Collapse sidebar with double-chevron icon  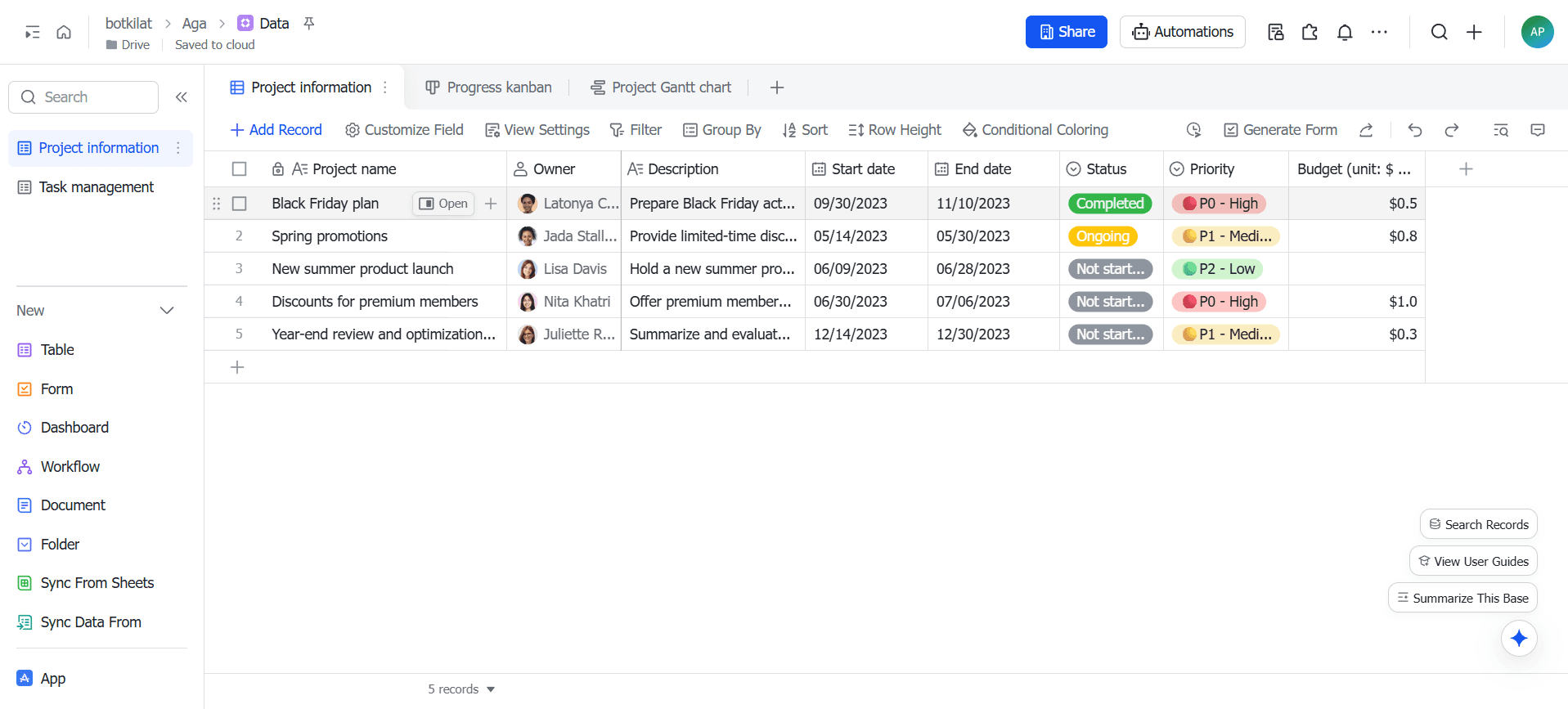182,97
